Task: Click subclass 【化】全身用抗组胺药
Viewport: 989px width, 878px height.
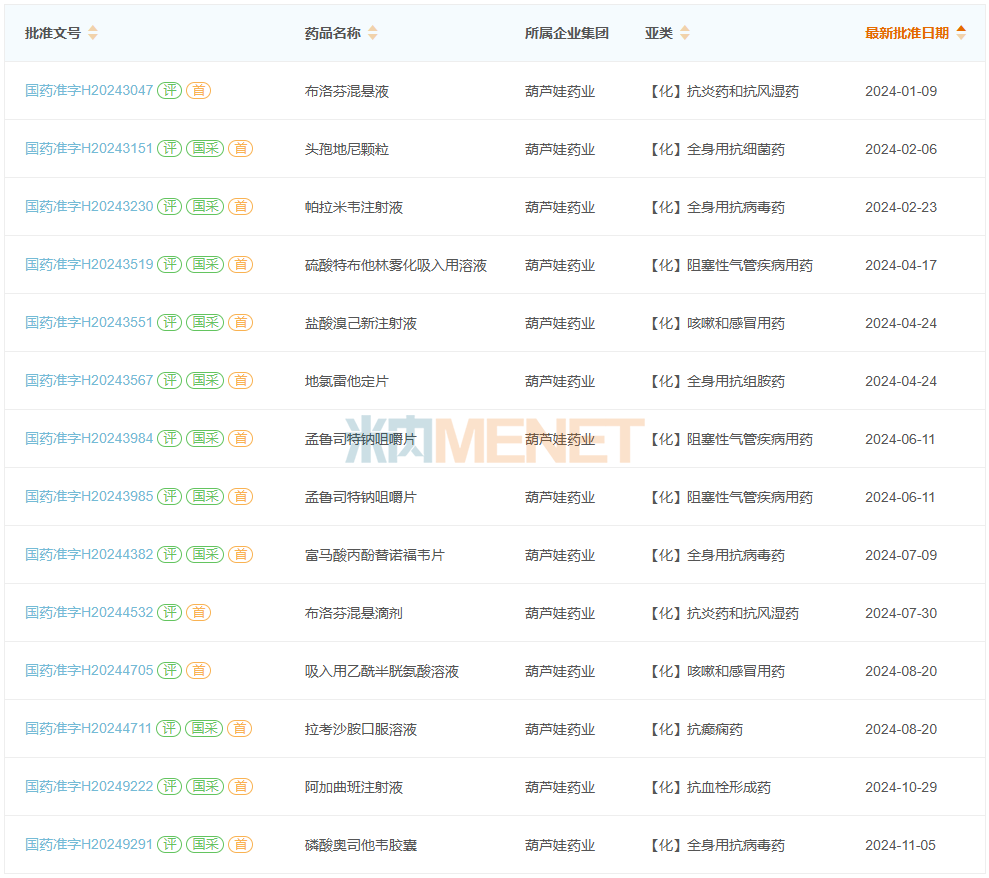Action: coord(715,382)
